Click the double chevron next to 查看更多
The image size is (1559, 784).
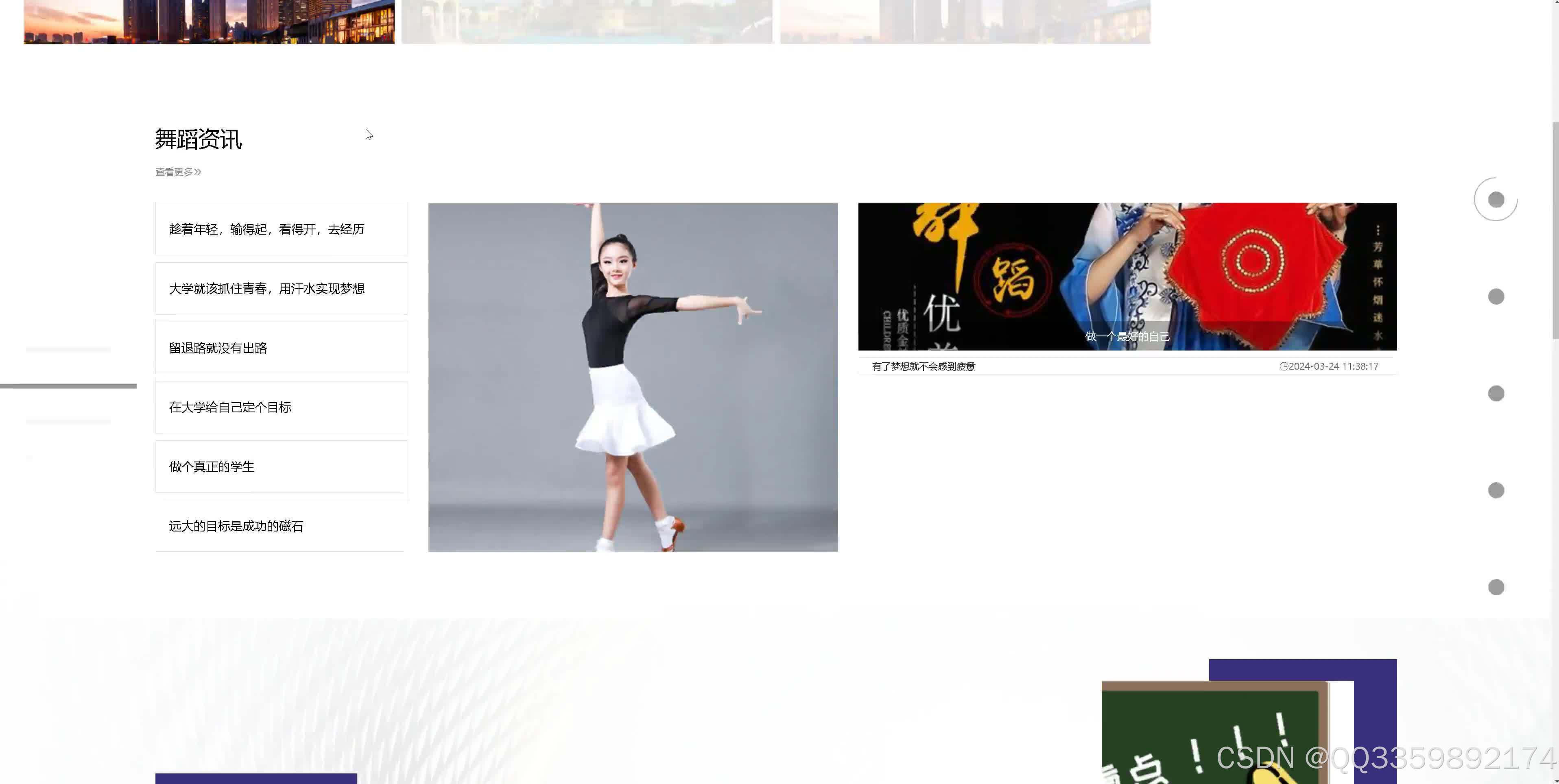click(198, 172)
